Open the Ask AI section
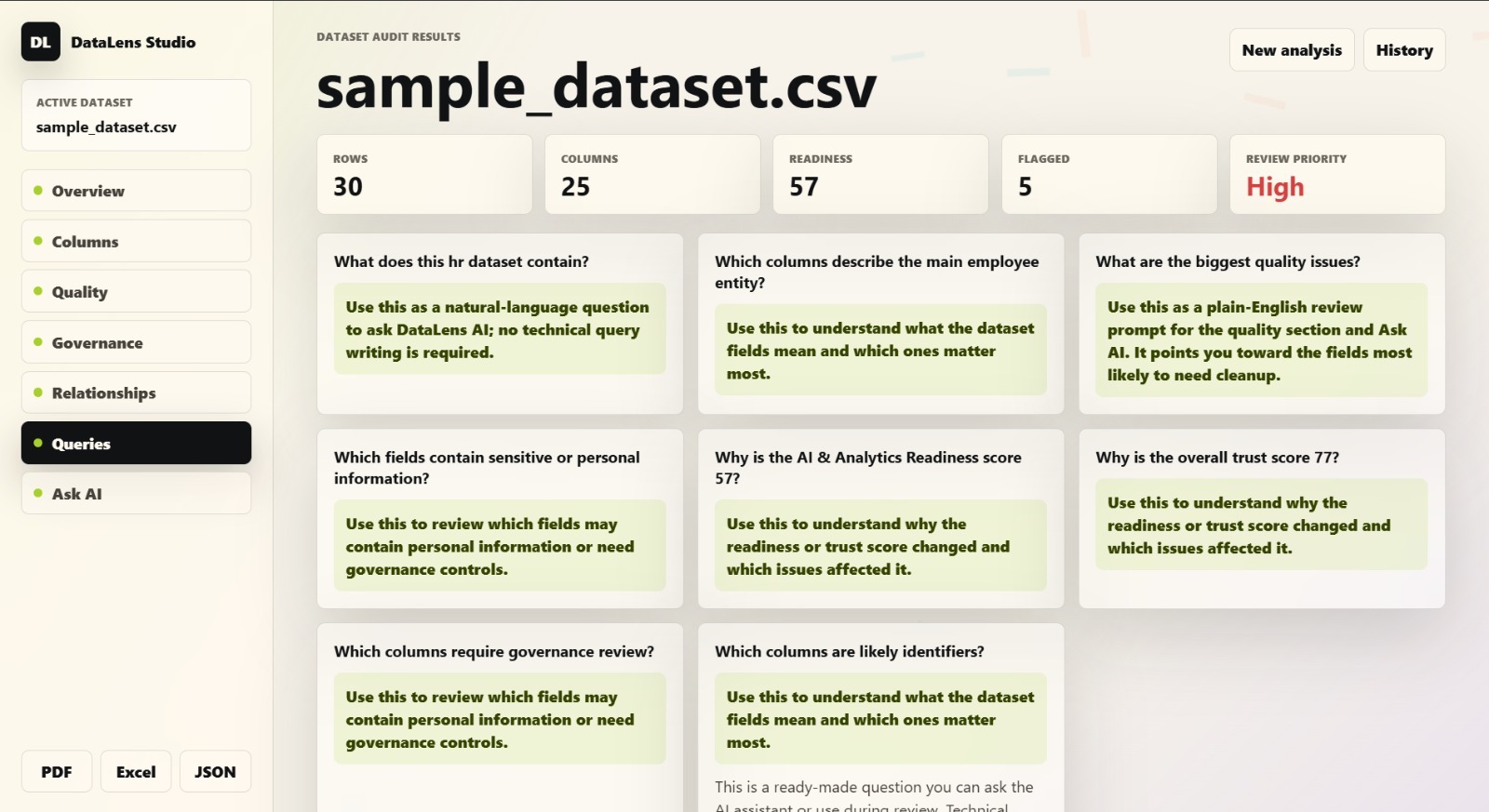The height and width of the screenshot is (812, 1489). pos(136,493)
